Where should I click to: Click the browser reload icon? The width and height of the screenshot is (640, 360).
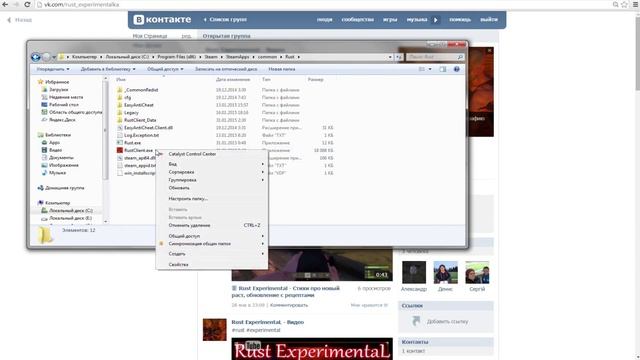[x=27, y=4]
